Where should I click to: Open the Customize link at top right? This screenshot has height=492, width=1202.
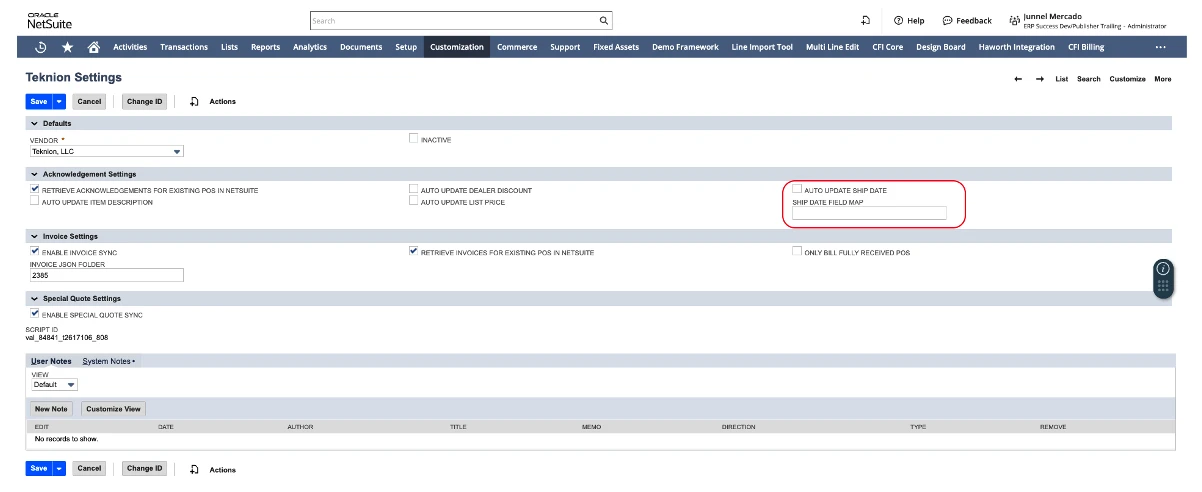click(1127, 78)
